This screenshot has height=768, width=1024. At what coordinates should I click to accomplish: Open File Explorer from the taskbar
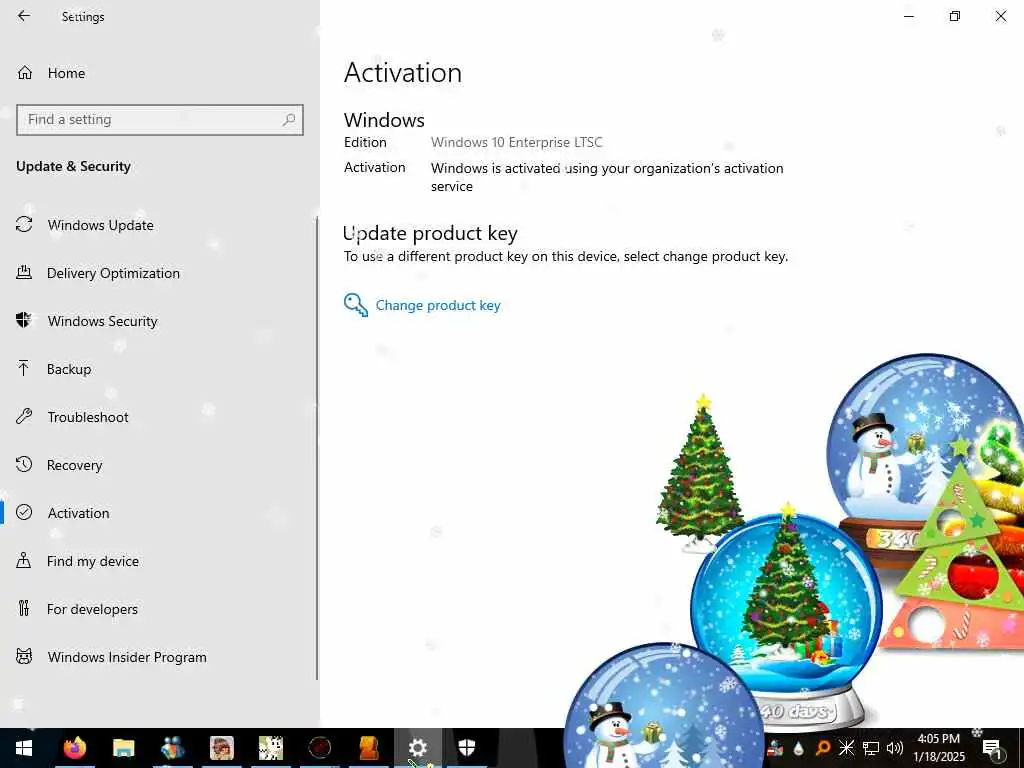(x=123, y=748)
